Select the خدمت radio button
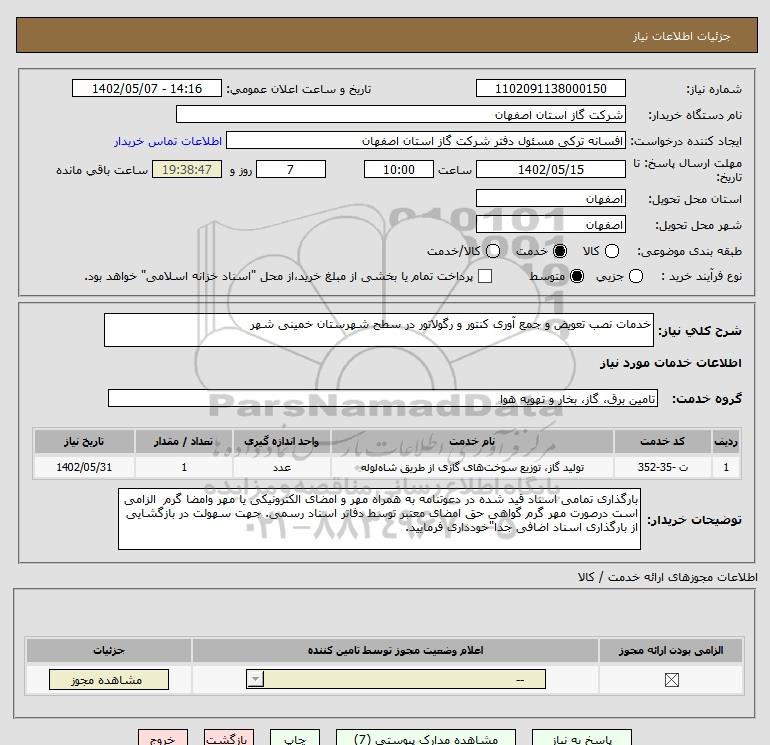This screenshot has width=770, height=745. coord(559,251)
